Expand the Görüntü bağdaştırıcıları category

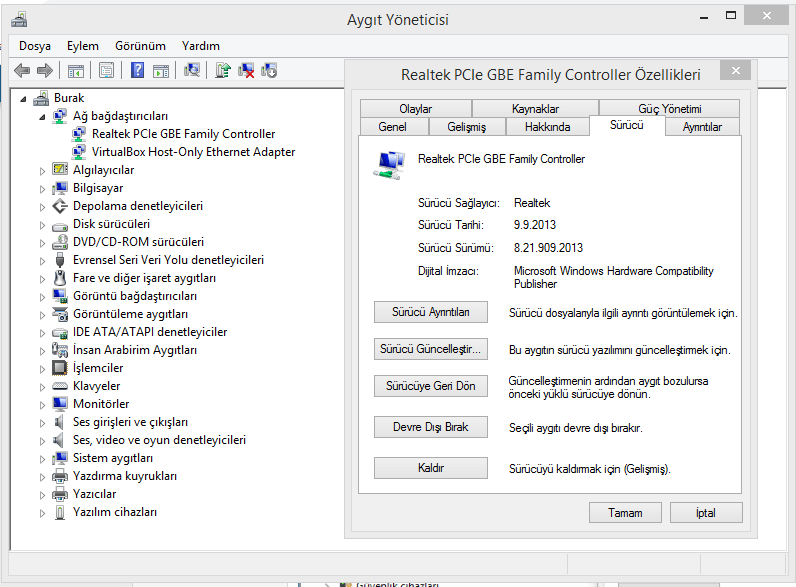(42, 297)
